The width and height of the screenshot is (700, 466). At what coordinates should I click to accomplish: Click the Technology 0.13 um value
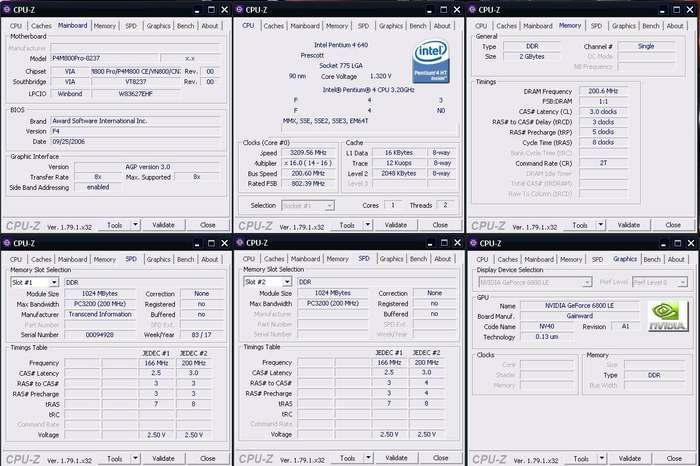(547, 337)
